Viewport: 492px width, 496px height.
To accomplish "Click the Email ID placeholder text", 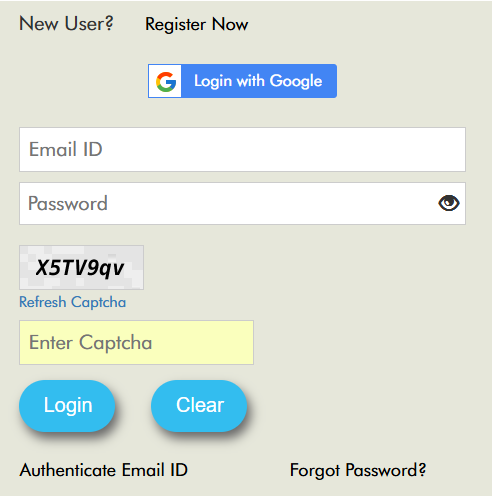I will 66,149.
